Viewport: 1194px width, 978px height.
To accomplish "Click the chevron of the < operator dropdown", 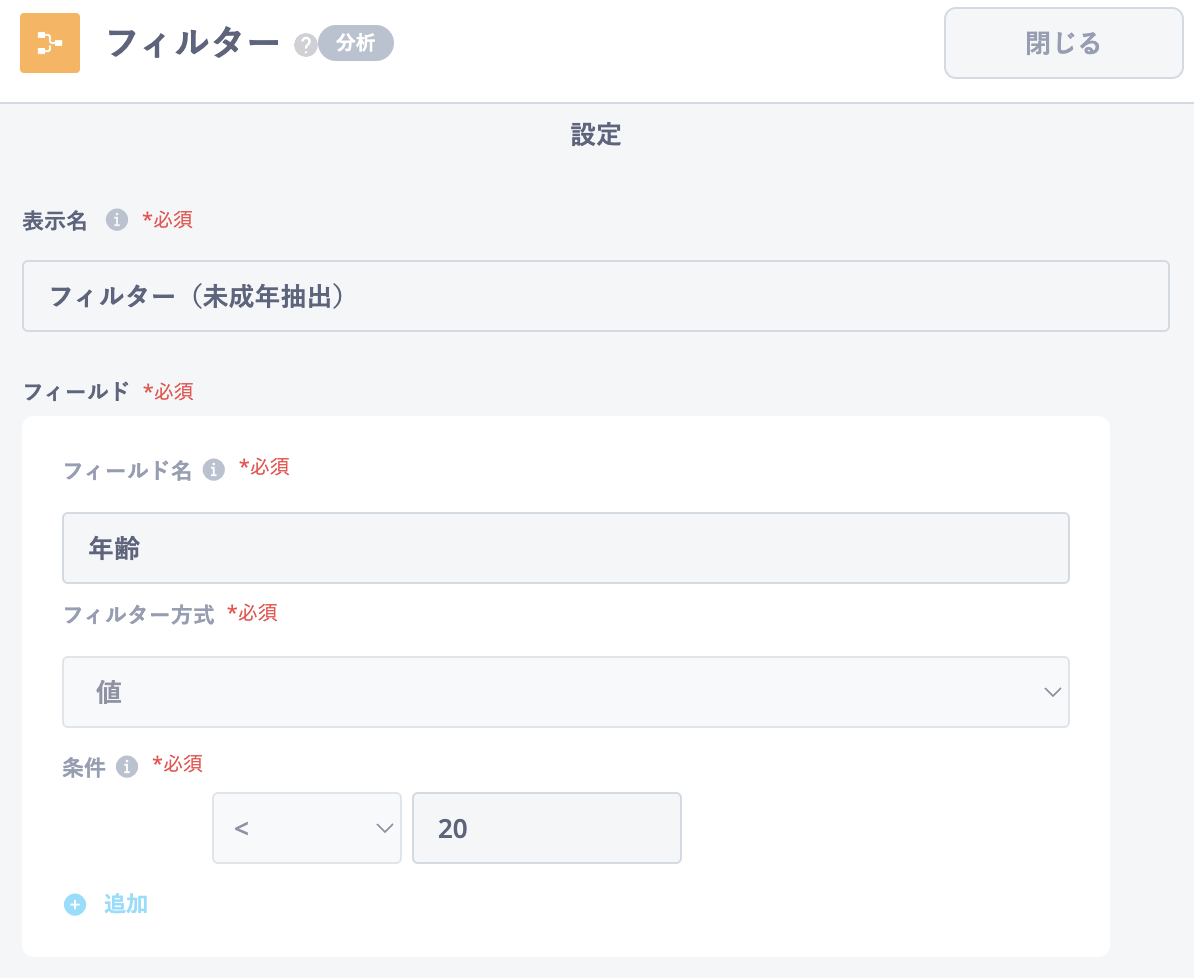I will [383, 828].
